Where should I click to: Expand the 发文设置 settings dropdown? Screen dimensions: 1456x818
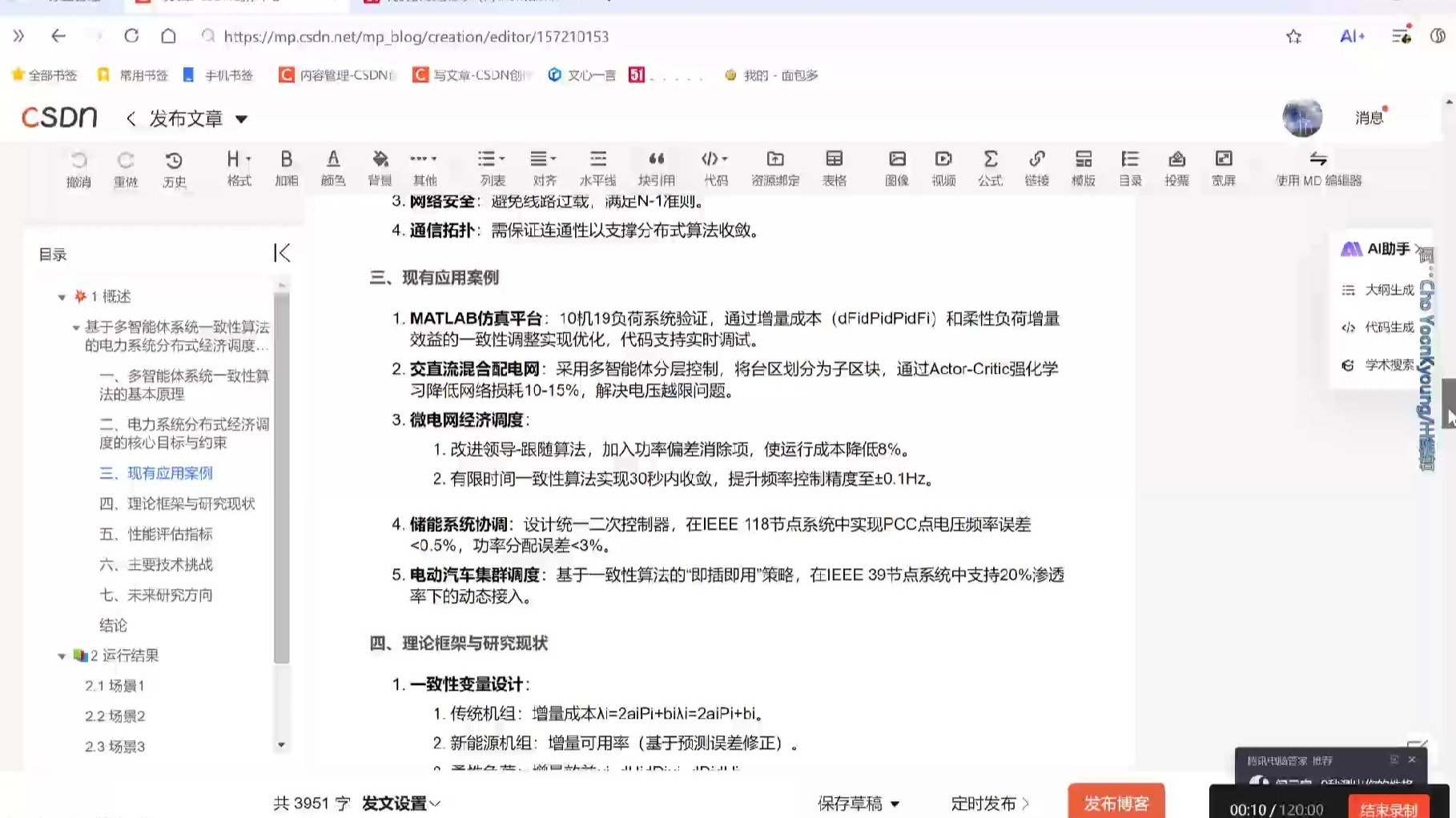click(400, 803)
